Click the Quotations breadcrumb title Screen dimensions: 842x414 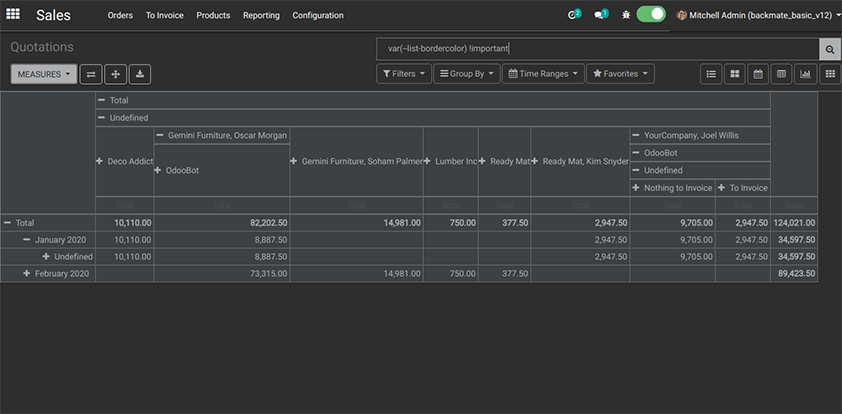click(x=42, y=47)
